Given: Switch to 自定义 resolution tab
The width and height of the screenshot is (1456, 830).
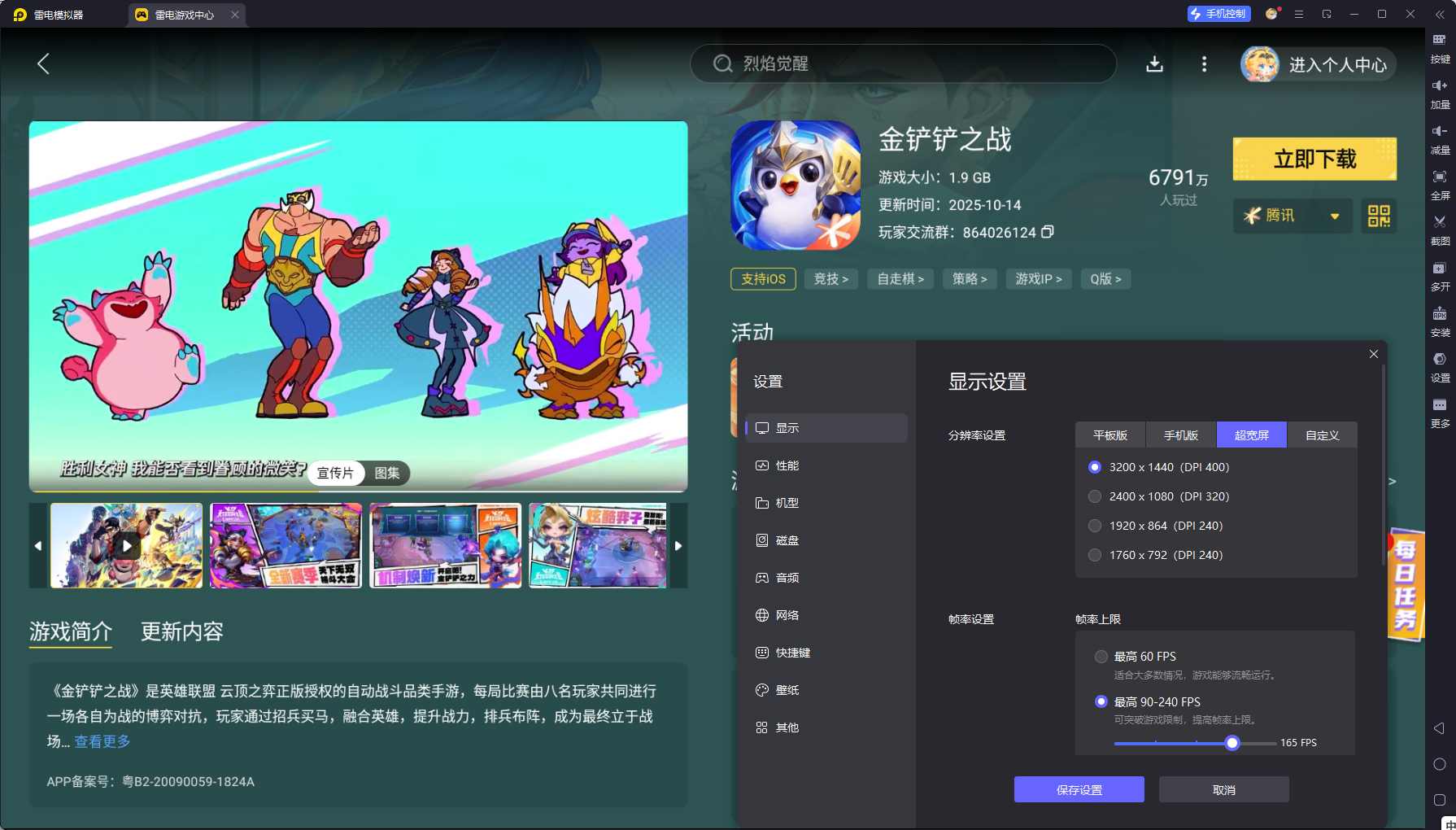Looking at the screenshot, I should tap(1323, 435).
